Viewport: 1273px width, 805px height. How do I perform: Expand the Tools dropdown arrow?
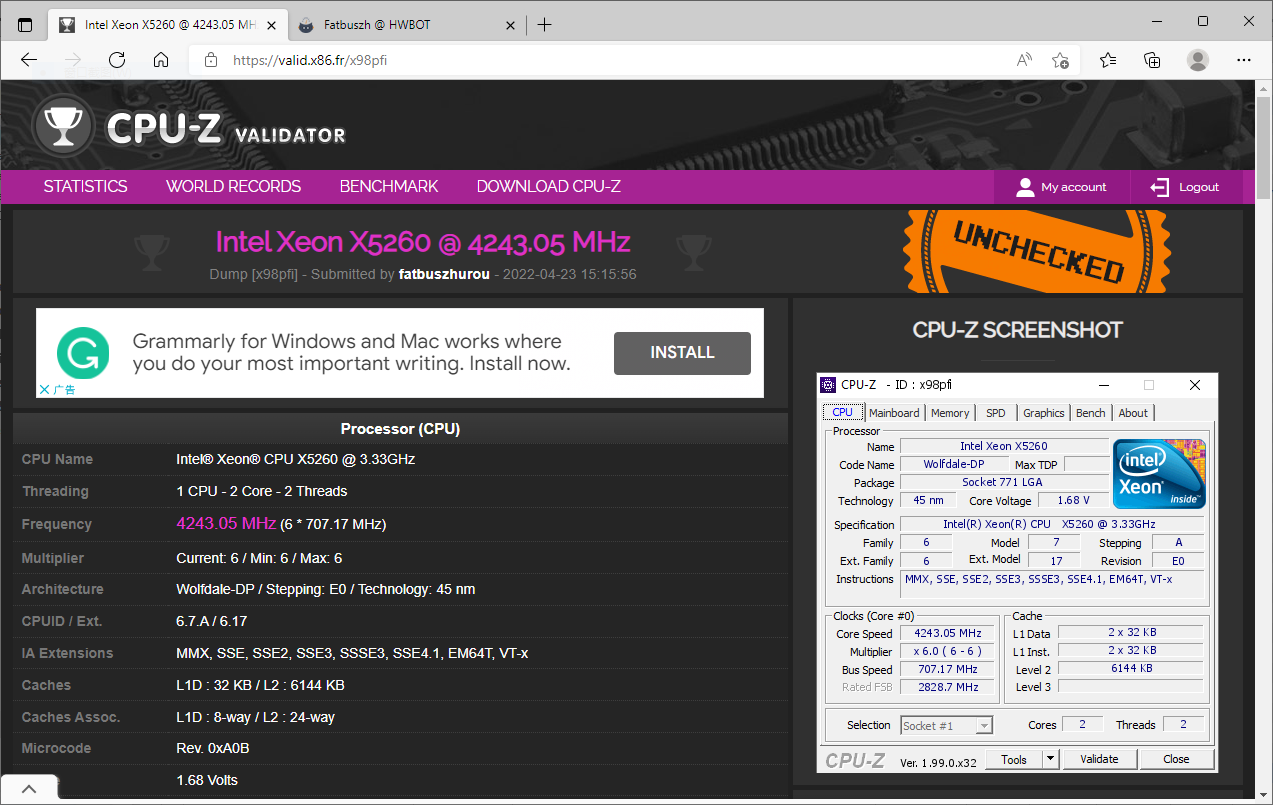click(1050, 759)
